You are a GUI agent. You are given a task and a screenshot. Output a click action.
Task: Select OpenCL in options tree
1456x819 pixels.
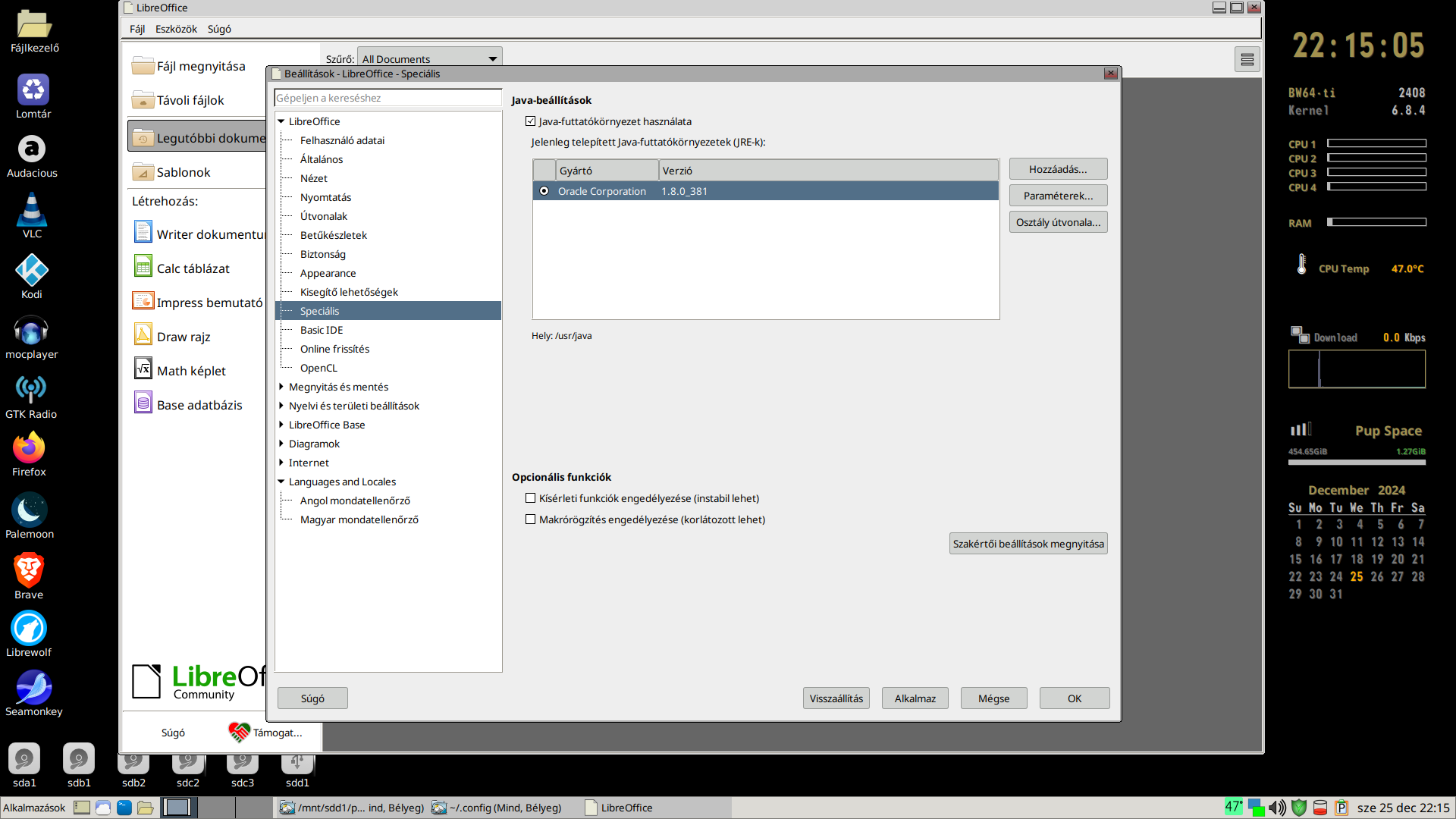point(318,368)
